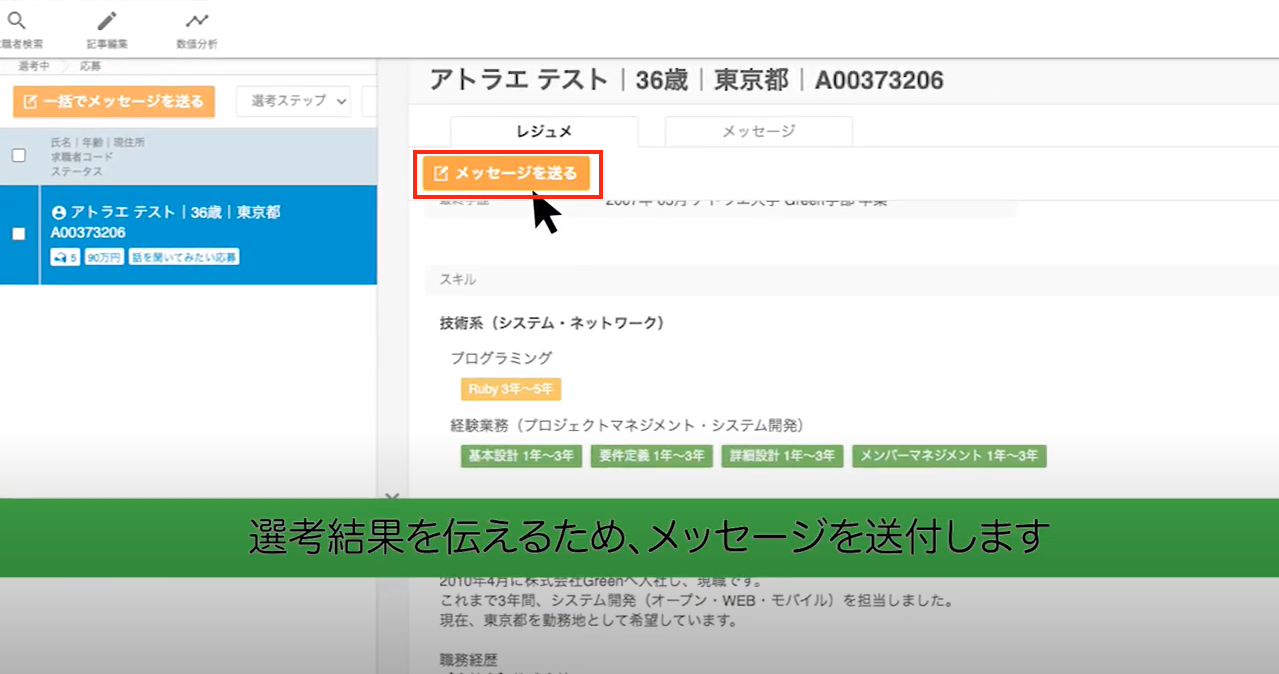This screenshot has width=1279, height=674.
Task: Switch to the レジュメ tab
Action: (544, 131)
